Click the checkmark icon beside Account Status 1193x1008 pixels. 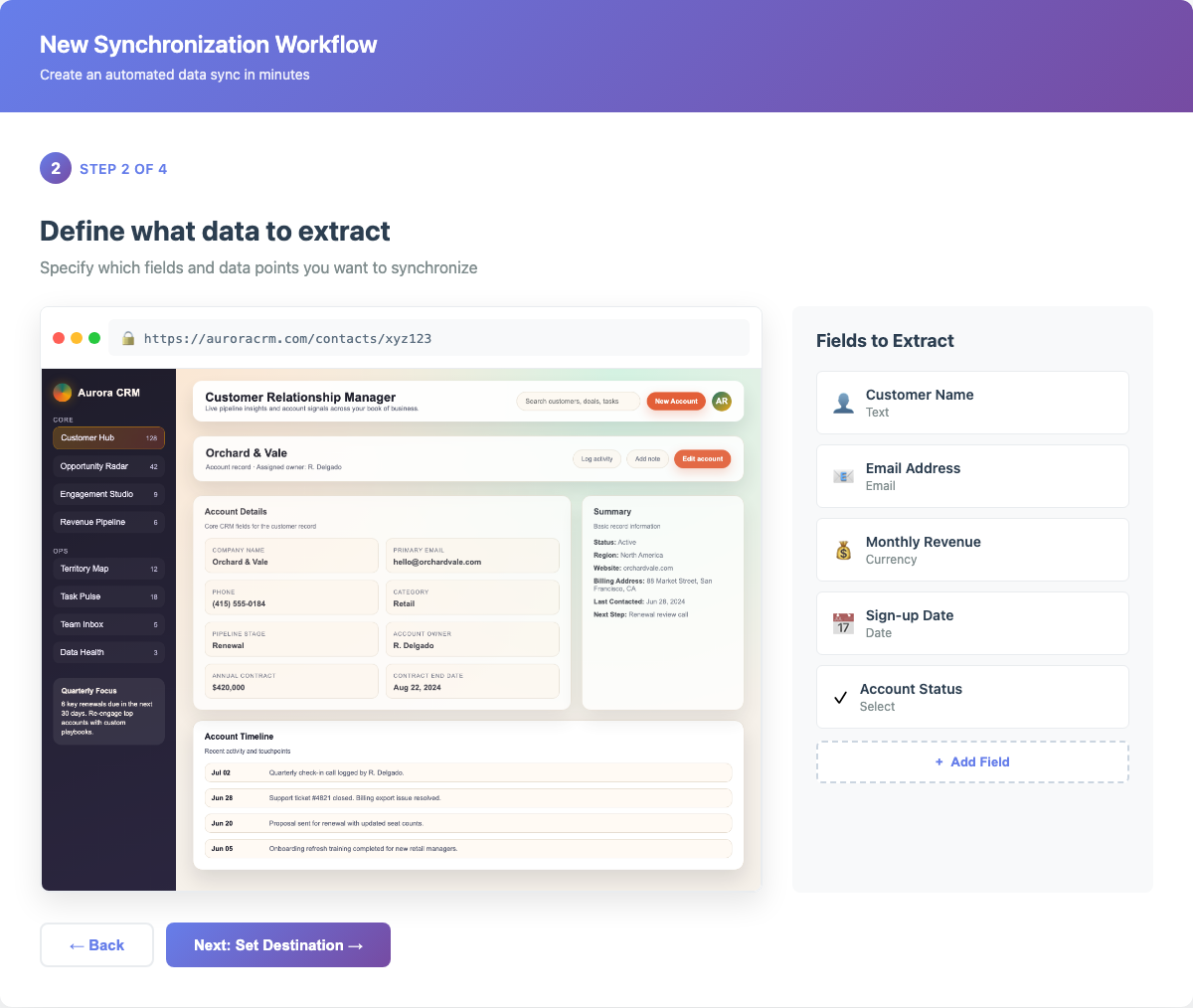[x=840, y=697]
